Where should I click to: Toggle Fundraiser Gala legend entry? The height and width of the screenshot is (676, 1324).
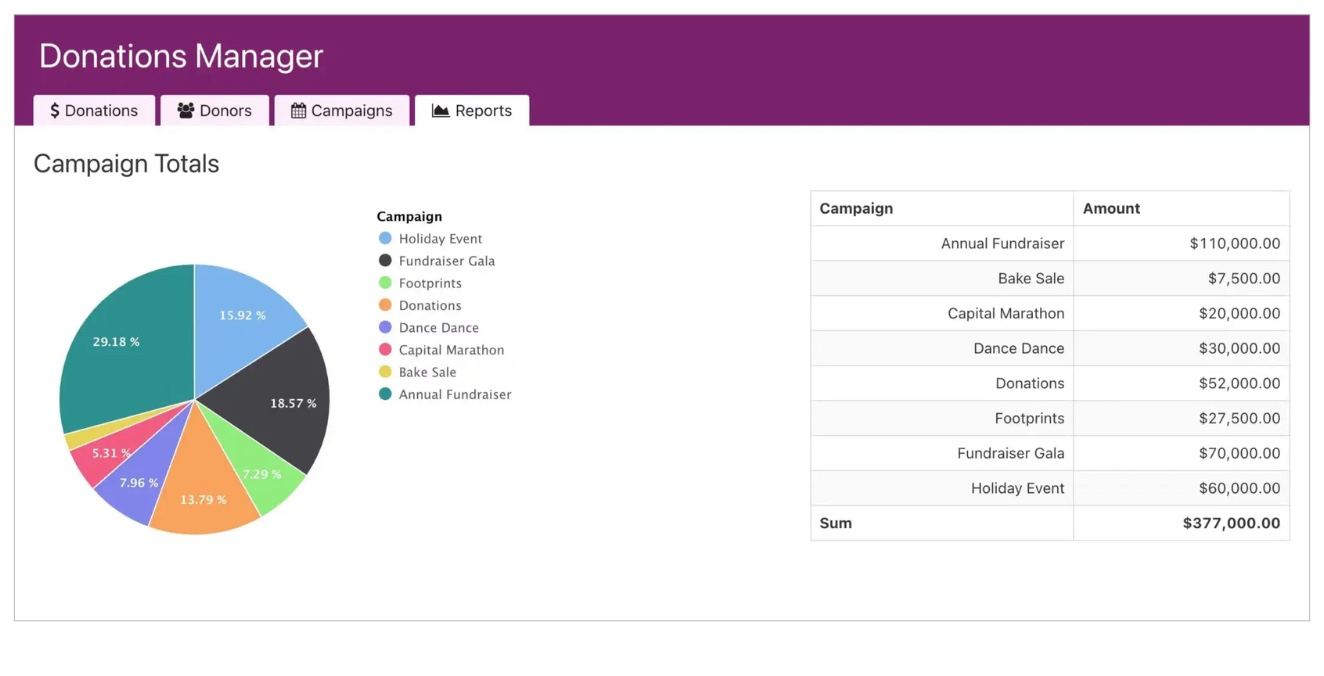pos(446,261)
